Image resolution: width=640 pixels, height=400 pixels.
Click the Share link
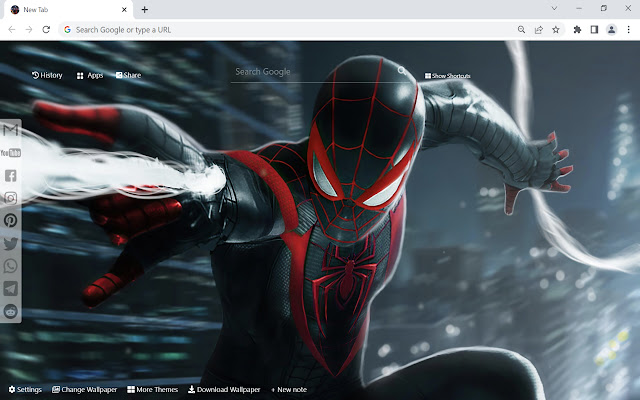[x=129, y=75]
